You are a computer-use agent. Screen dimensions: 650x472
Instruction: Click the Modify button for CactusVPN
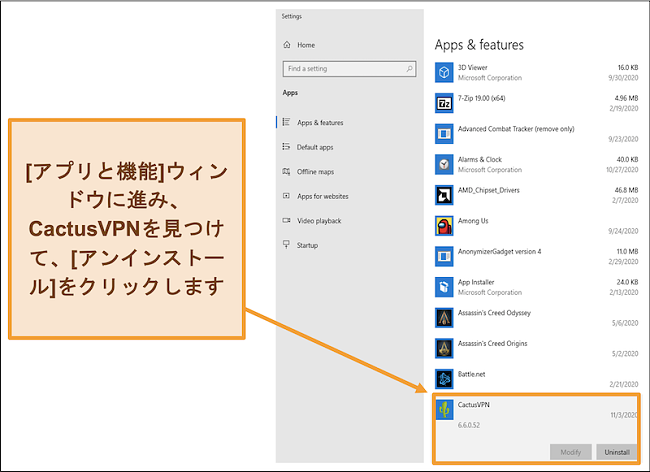coord(571,452)
